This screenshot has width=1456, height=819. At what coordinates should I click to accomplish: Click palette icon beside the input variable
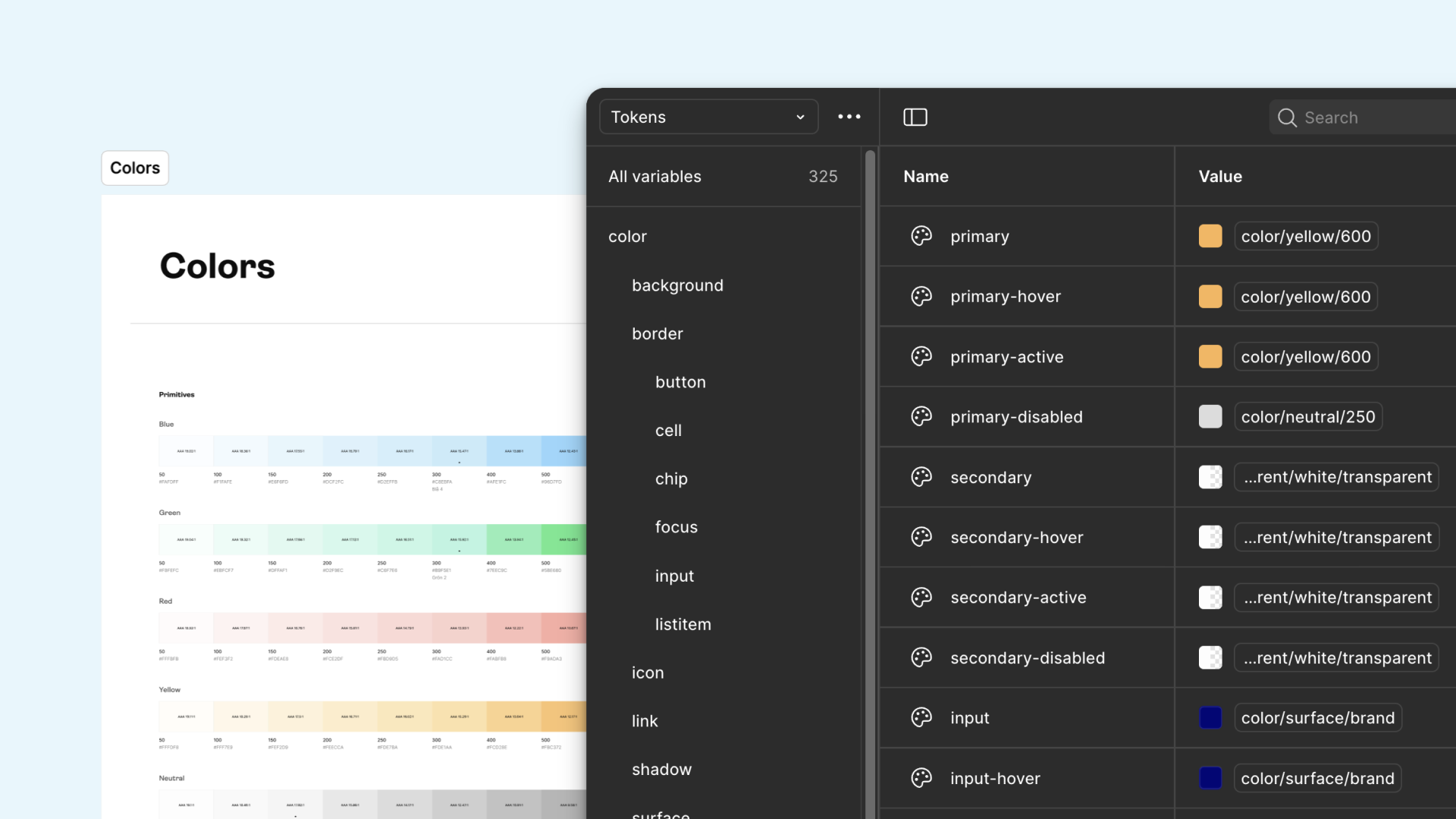[x=921, y=717]
